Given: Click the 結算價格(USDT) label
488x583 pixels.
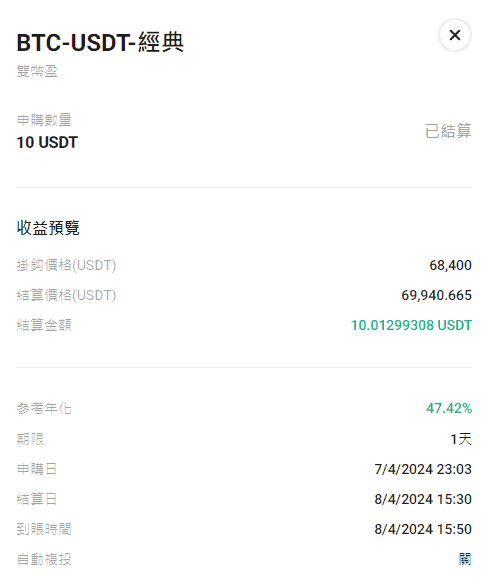Looking at the screenshot, I should point(66,295).
